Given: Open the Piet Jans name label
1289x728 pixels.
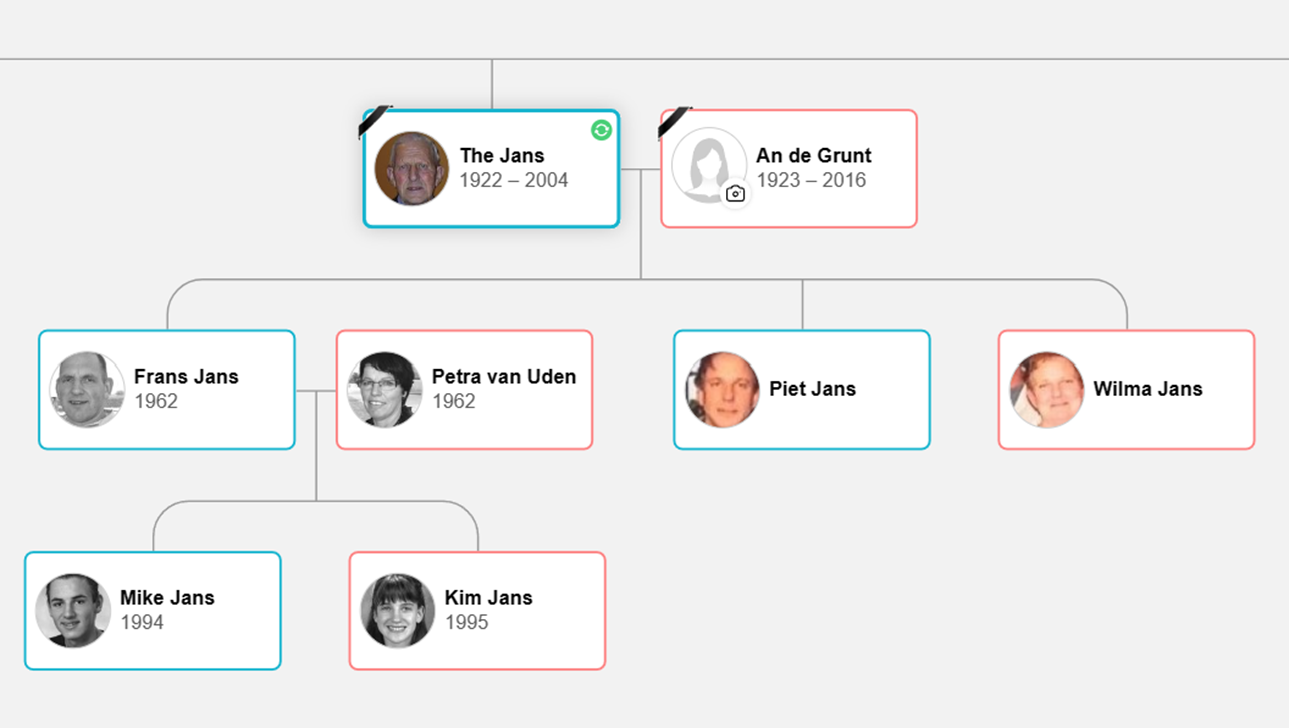Looking at the screenshot, I should [812, 389].
